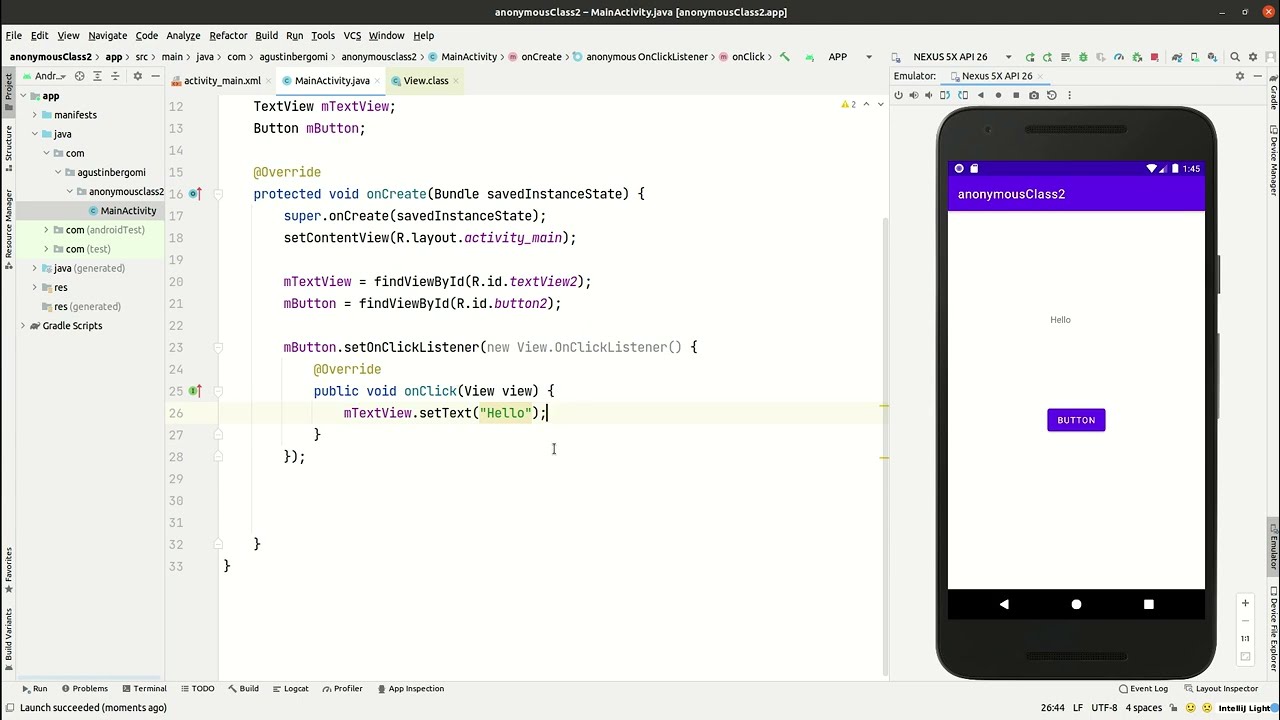Collapse the app module tree node

point(23,96)
